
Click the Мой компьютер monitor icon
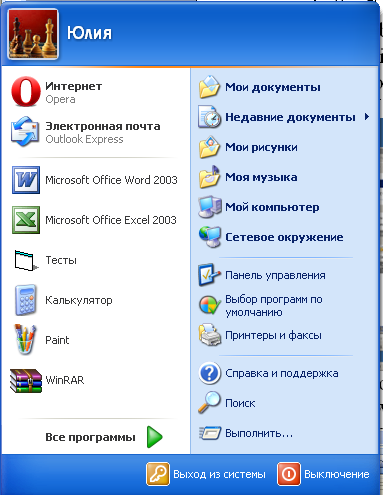click(209, 207)
